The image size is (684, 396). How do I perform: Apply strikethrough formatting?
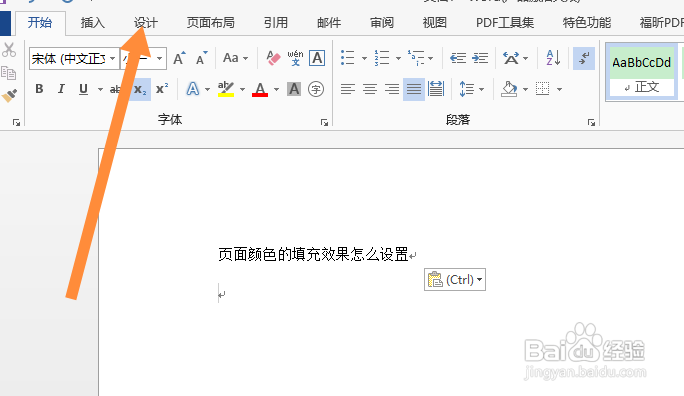[x=115, y=89]
